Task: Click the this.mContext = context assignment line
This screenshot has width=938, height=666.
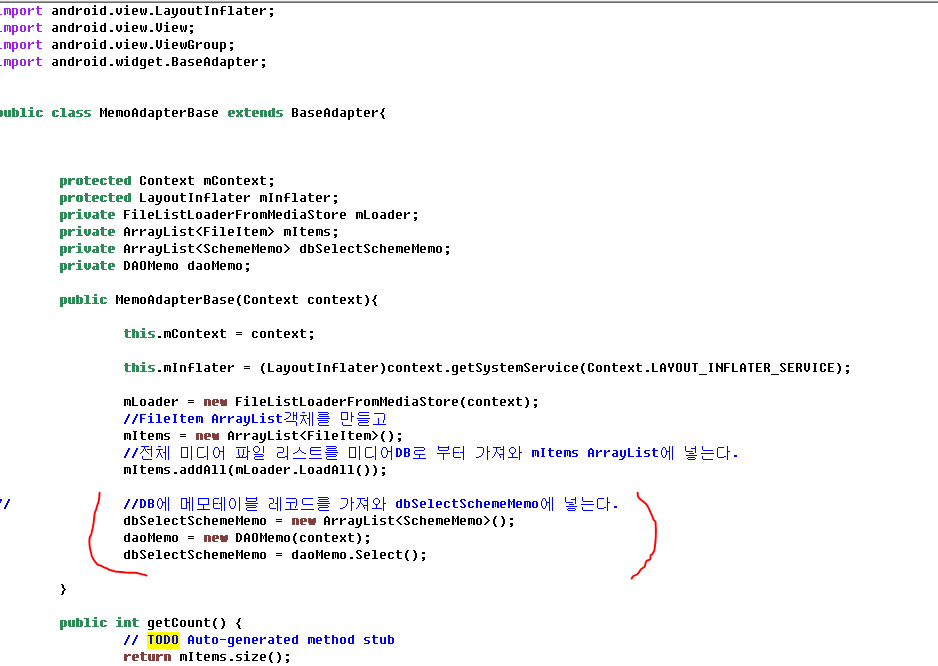Action: (219, 334)
